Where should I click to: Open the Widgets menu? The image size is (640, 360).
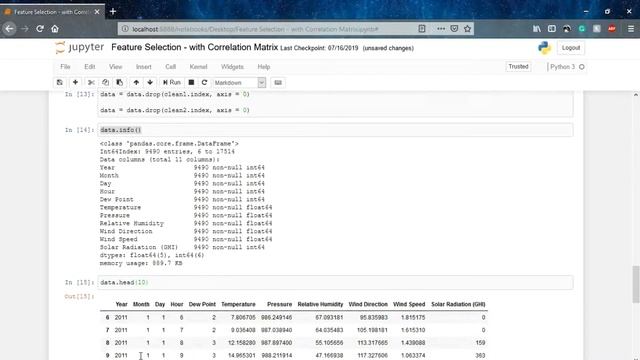click(x=232, y=67)
